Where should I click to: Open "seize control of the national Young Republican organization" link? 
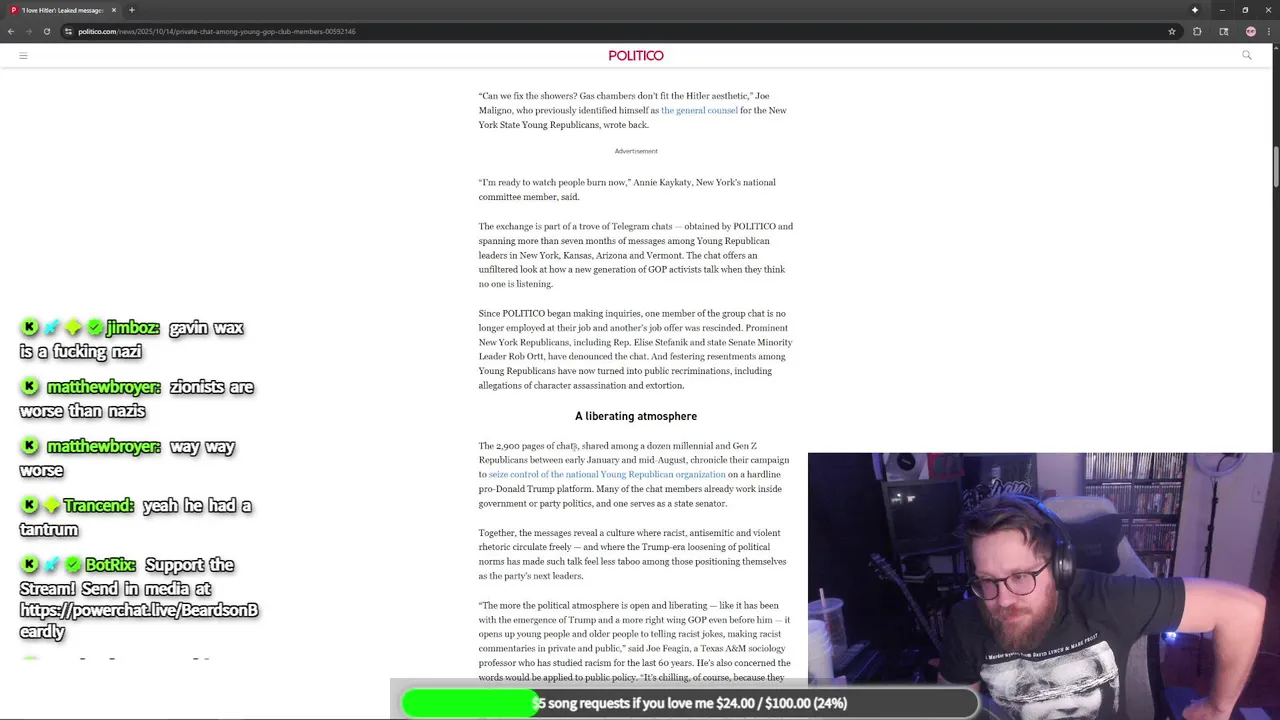click(x=607, y=474)
